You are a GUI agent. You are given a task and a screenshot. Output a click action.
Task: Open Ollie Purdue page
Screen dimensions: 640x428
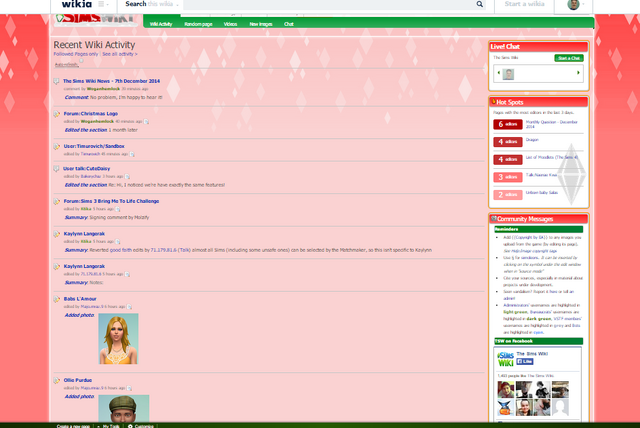point(78,380)
